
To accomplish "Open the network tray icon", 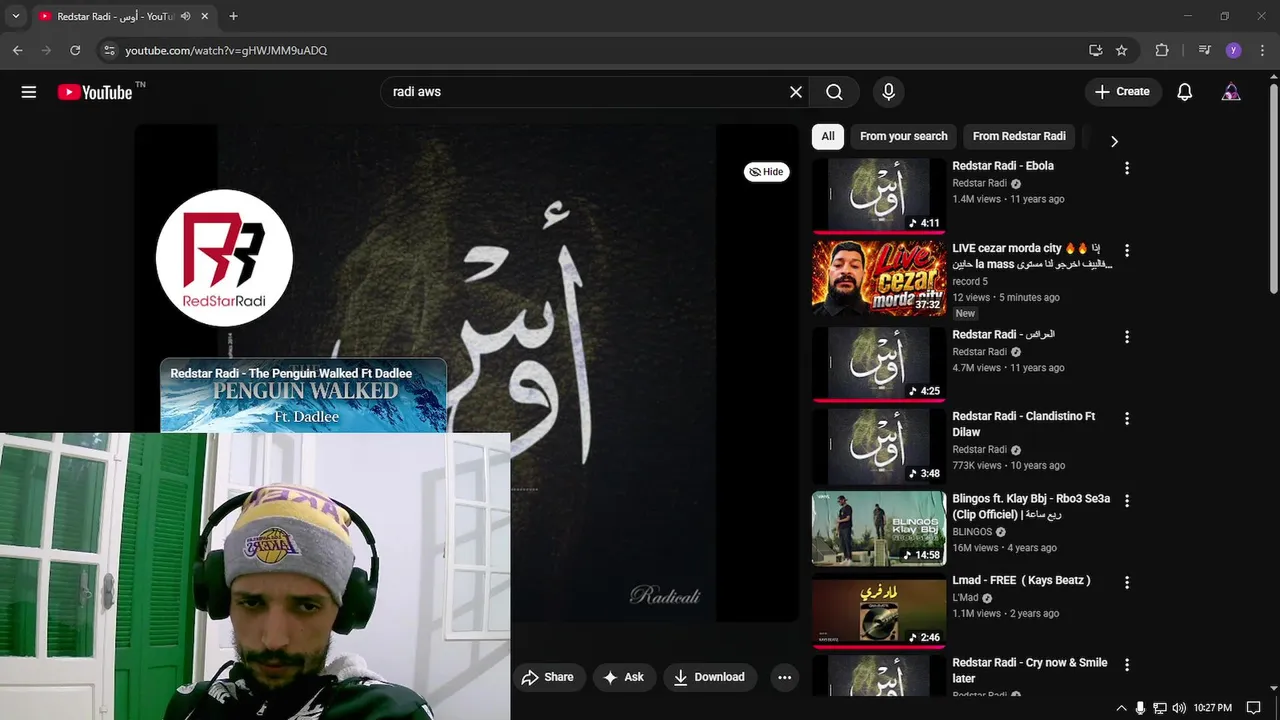I will [x=1160, y=708].
